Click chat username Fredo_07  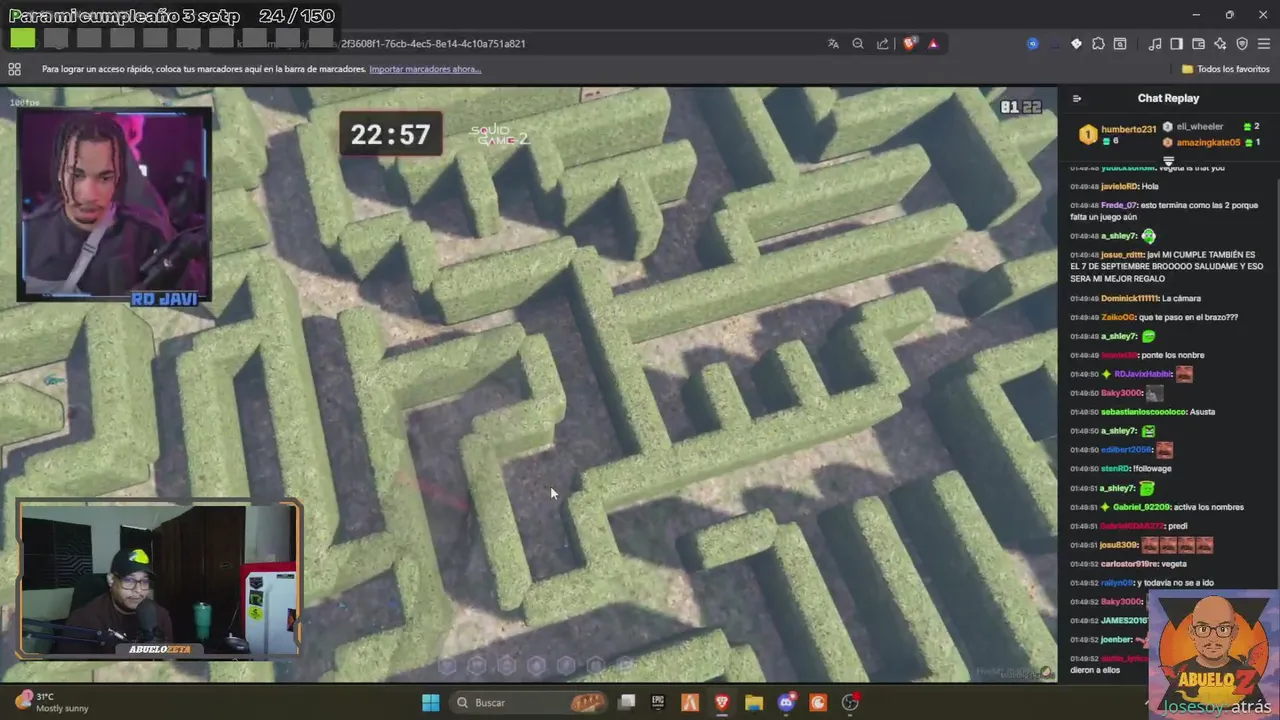(1119, 205)
